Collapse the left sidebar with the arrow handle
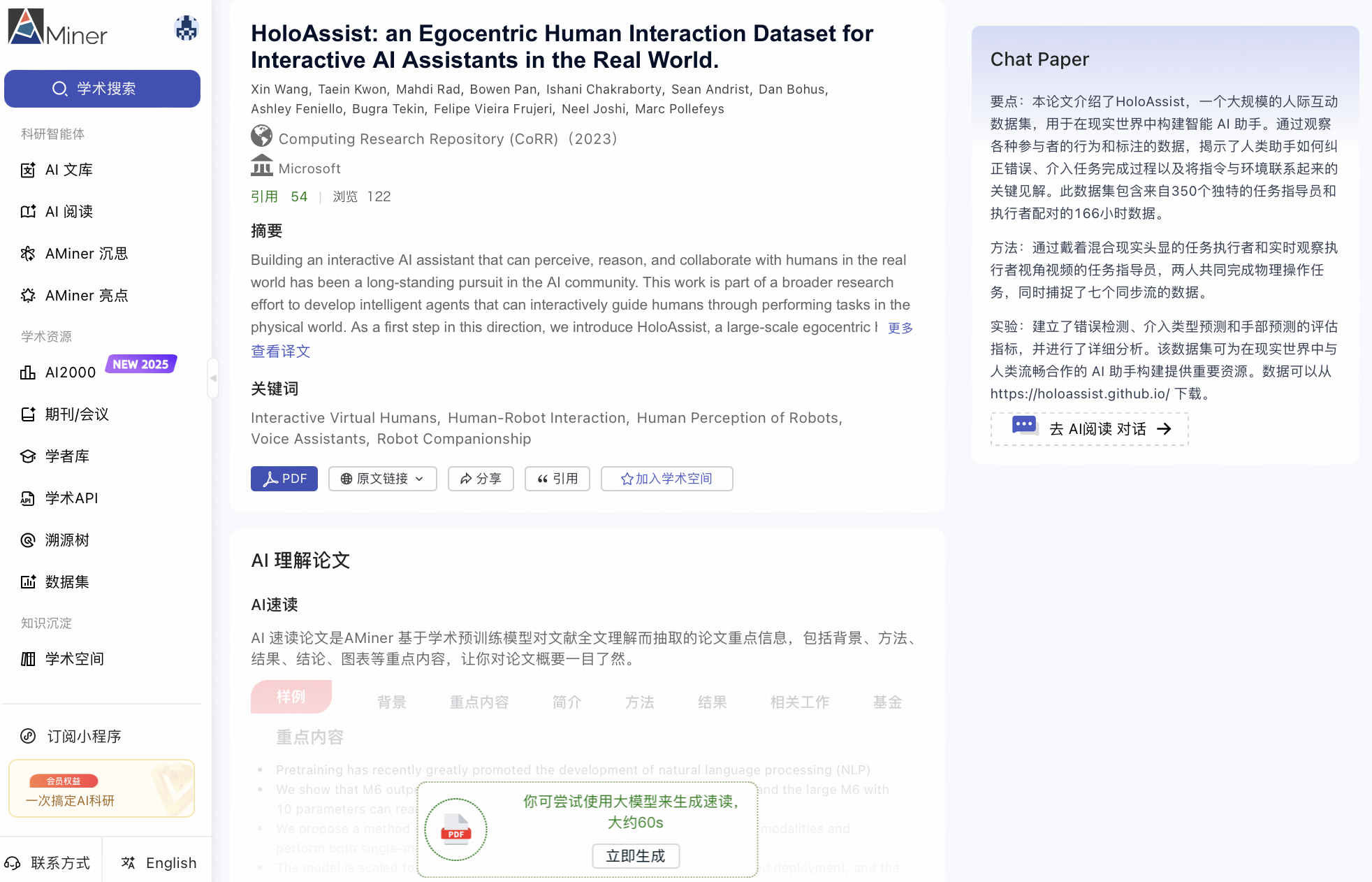The image size is (1372, 882). pos(213,378)
